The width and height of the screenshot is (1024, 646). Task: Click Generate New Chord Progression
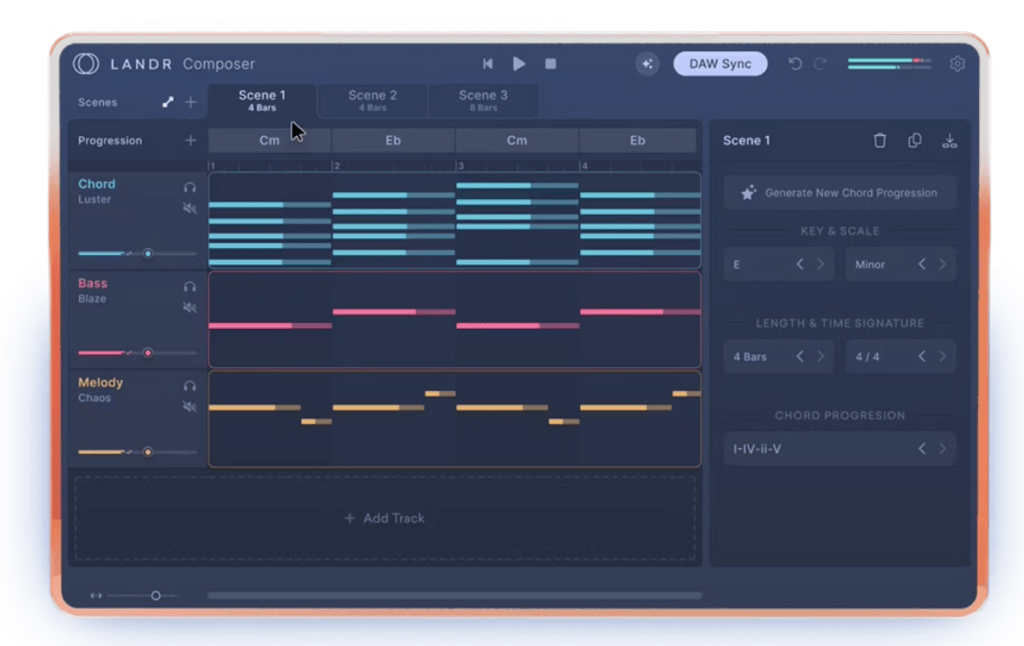[840, 193]
